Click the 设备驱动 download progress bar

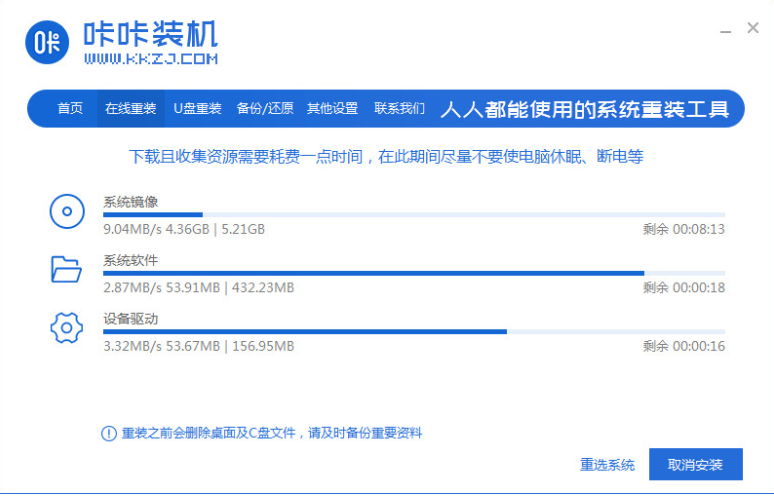point(414,331)
